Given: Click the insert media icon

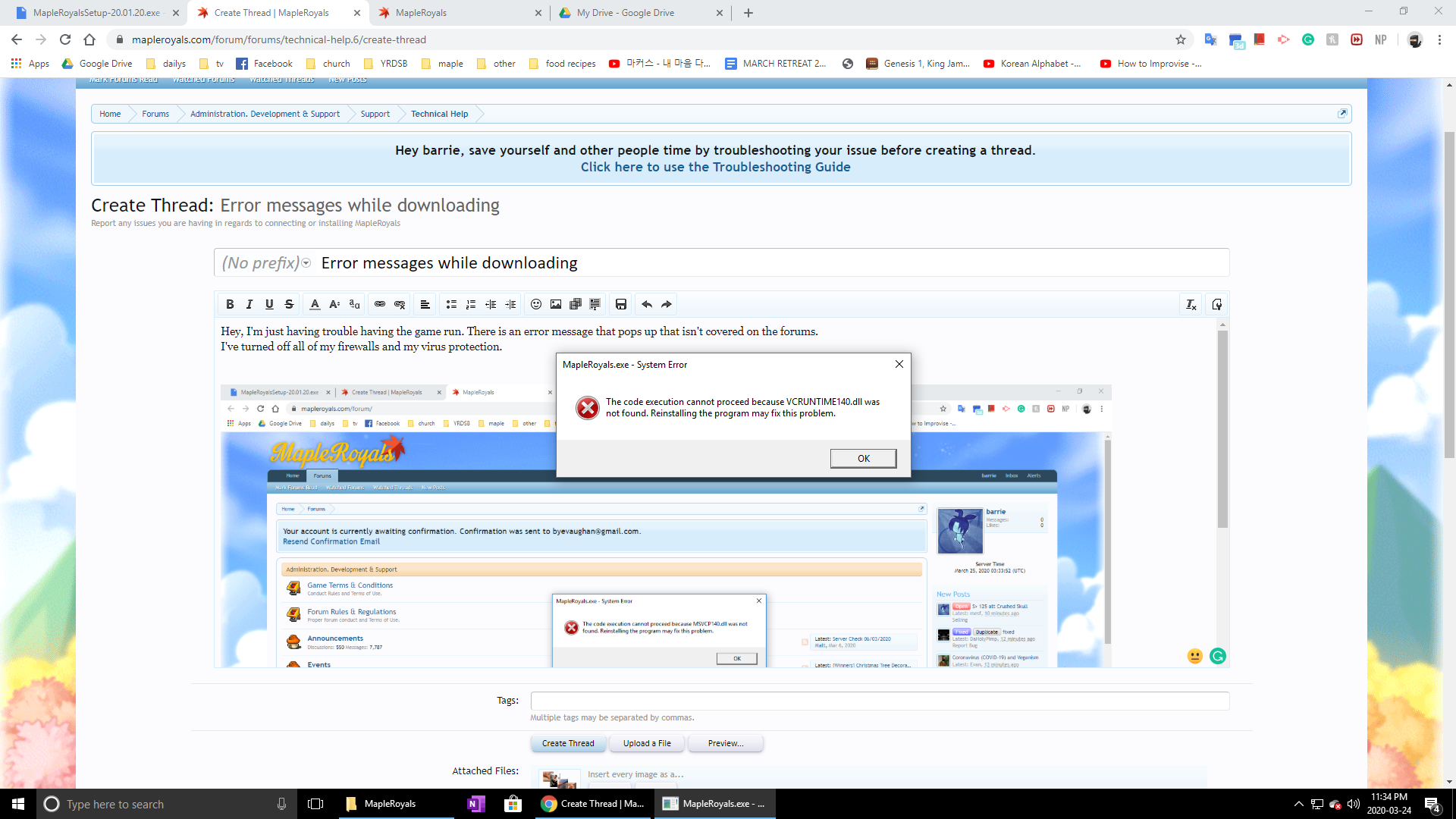Looking at the screenshot, I should click(x=576, y=304).
